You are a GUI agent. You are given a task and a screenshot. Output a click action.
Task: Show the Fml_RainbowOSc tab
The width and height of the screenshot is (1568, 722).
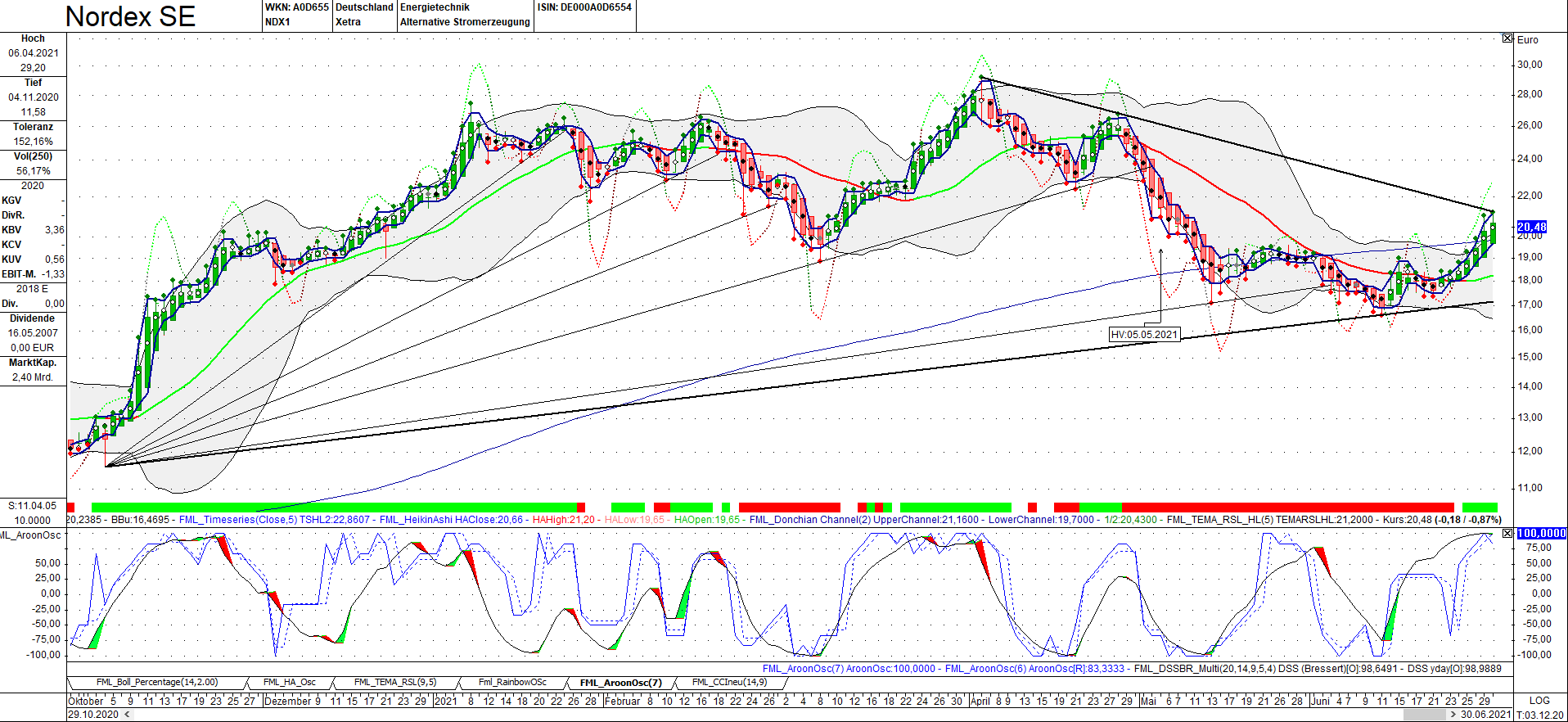(x=512, y=682)
